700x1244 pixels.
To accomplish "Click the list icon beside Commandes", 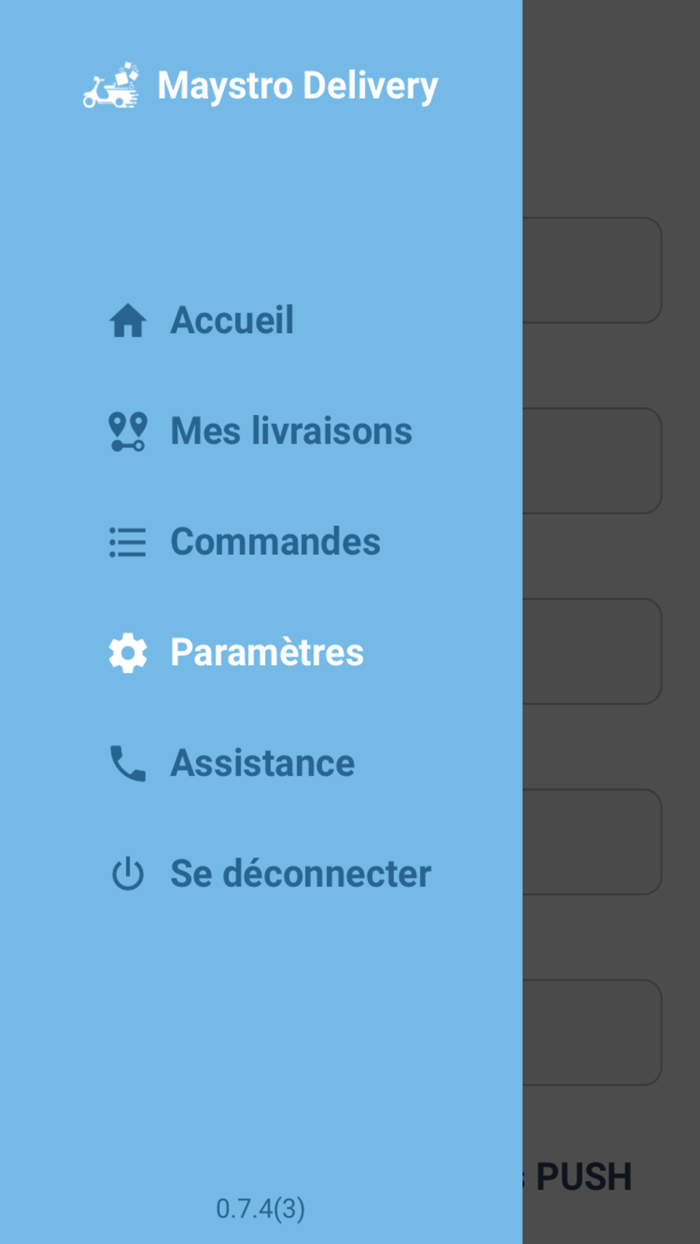I will click(x=128, y=542).
